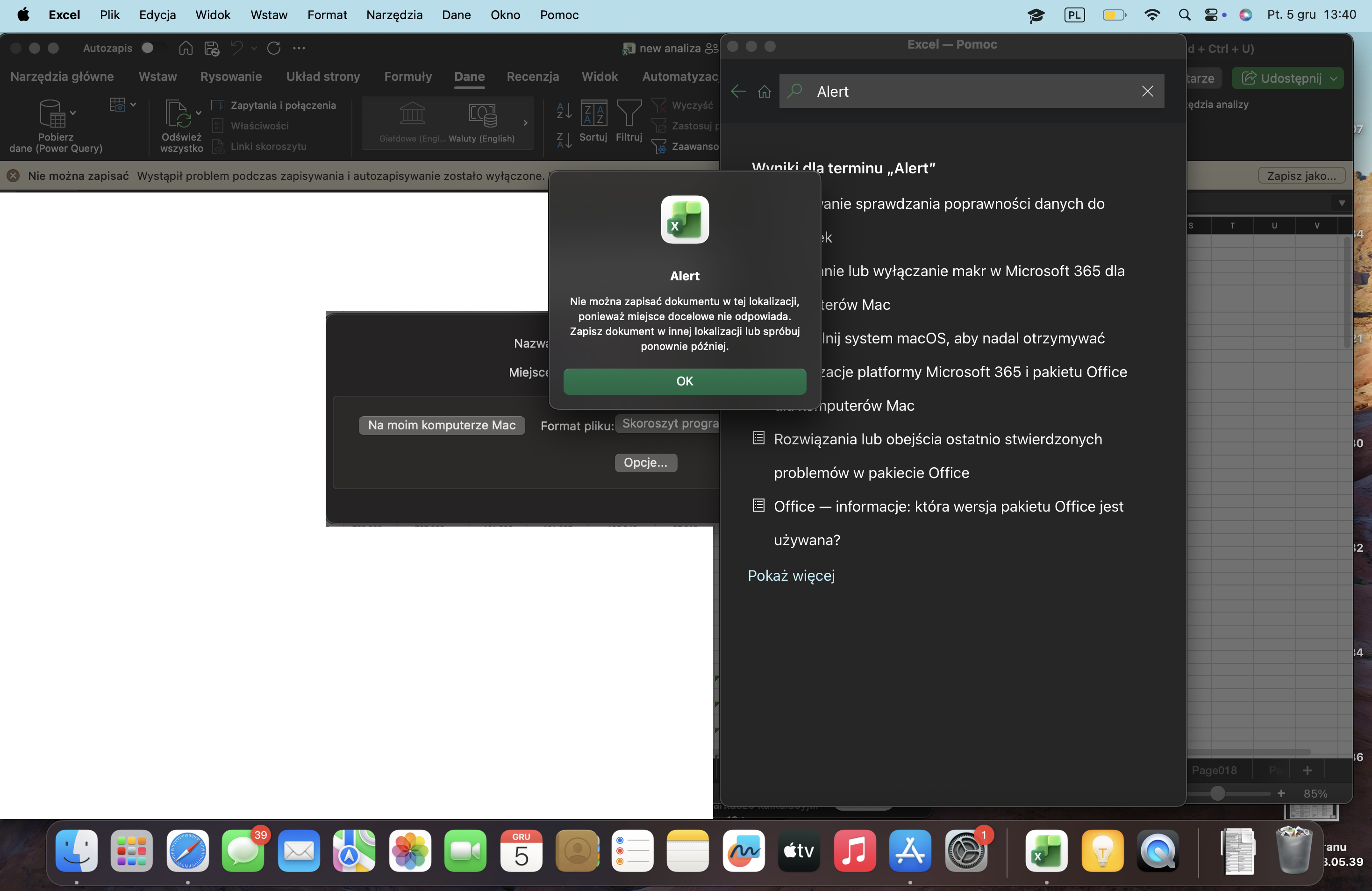This screenshot has height=891, width=1372.
Task: Click Odśwież wszystko icon
Action: click(x=178, y=113)
